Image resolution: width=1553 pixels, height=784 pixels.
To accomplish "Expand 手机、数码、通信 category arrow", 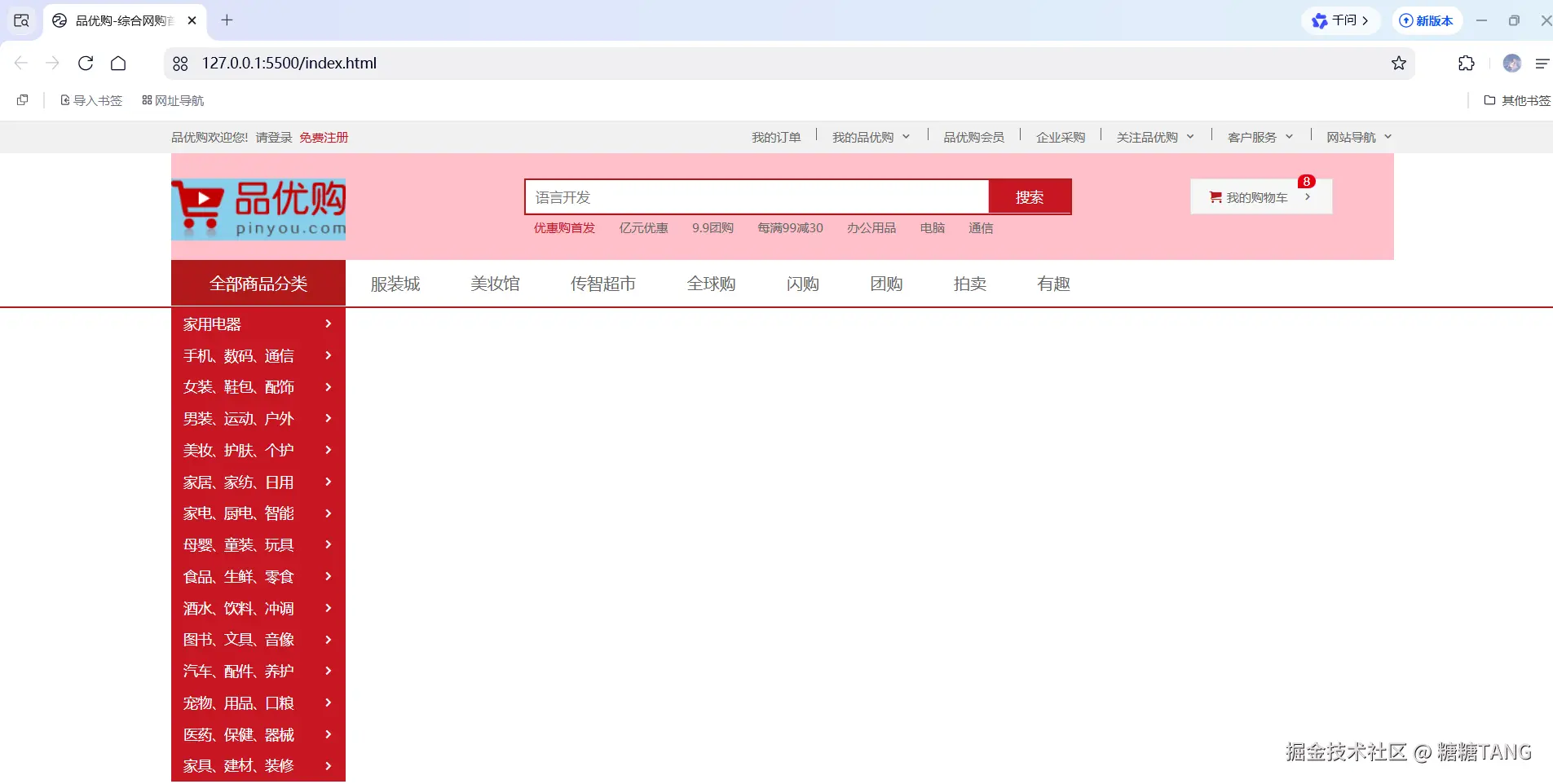I will point(329,355).
